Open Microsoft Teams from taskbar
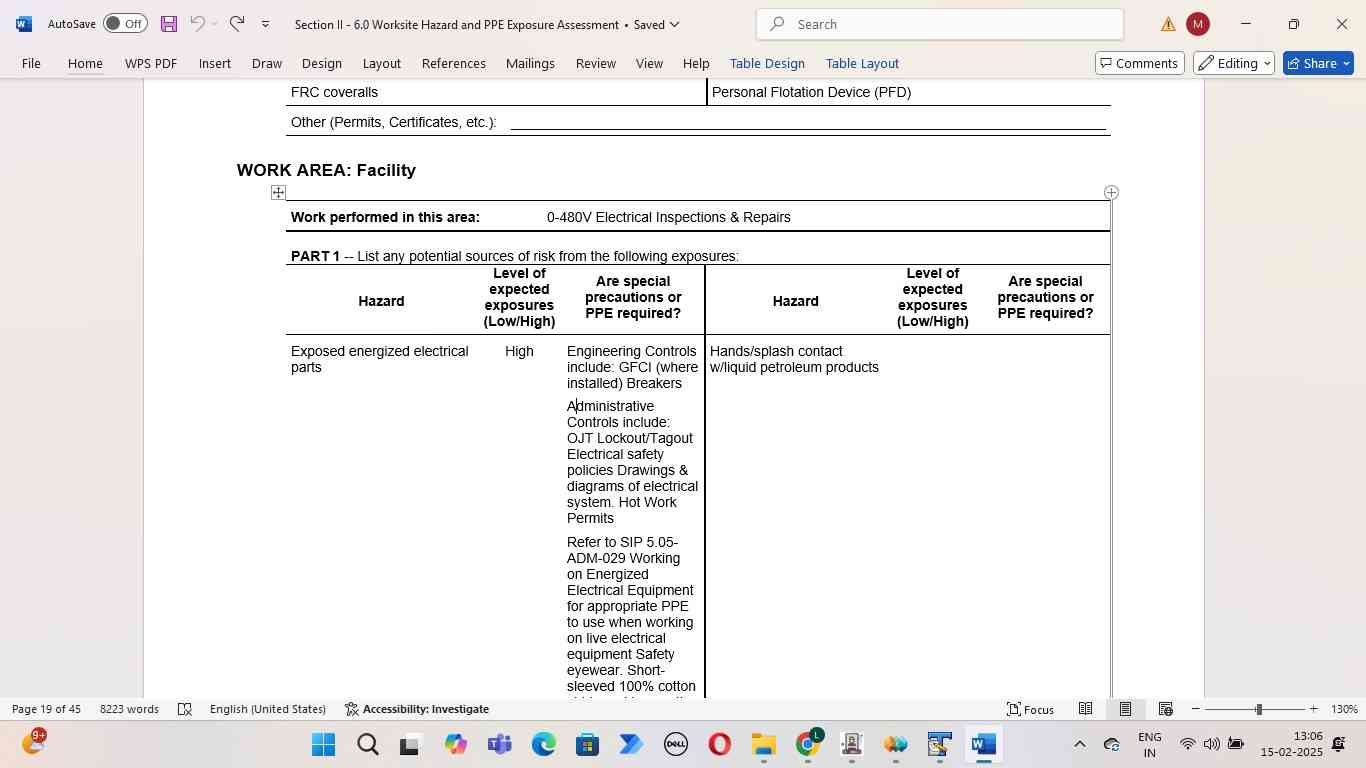1366x768 pixels. (x=500, y=745)
